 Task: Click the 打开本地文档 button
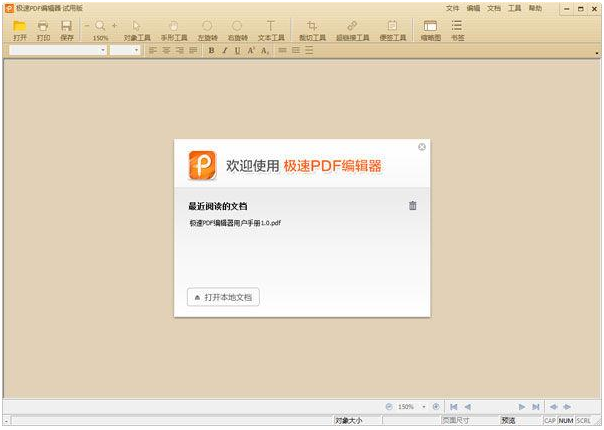pyautogui.click(x=223, y=297)
